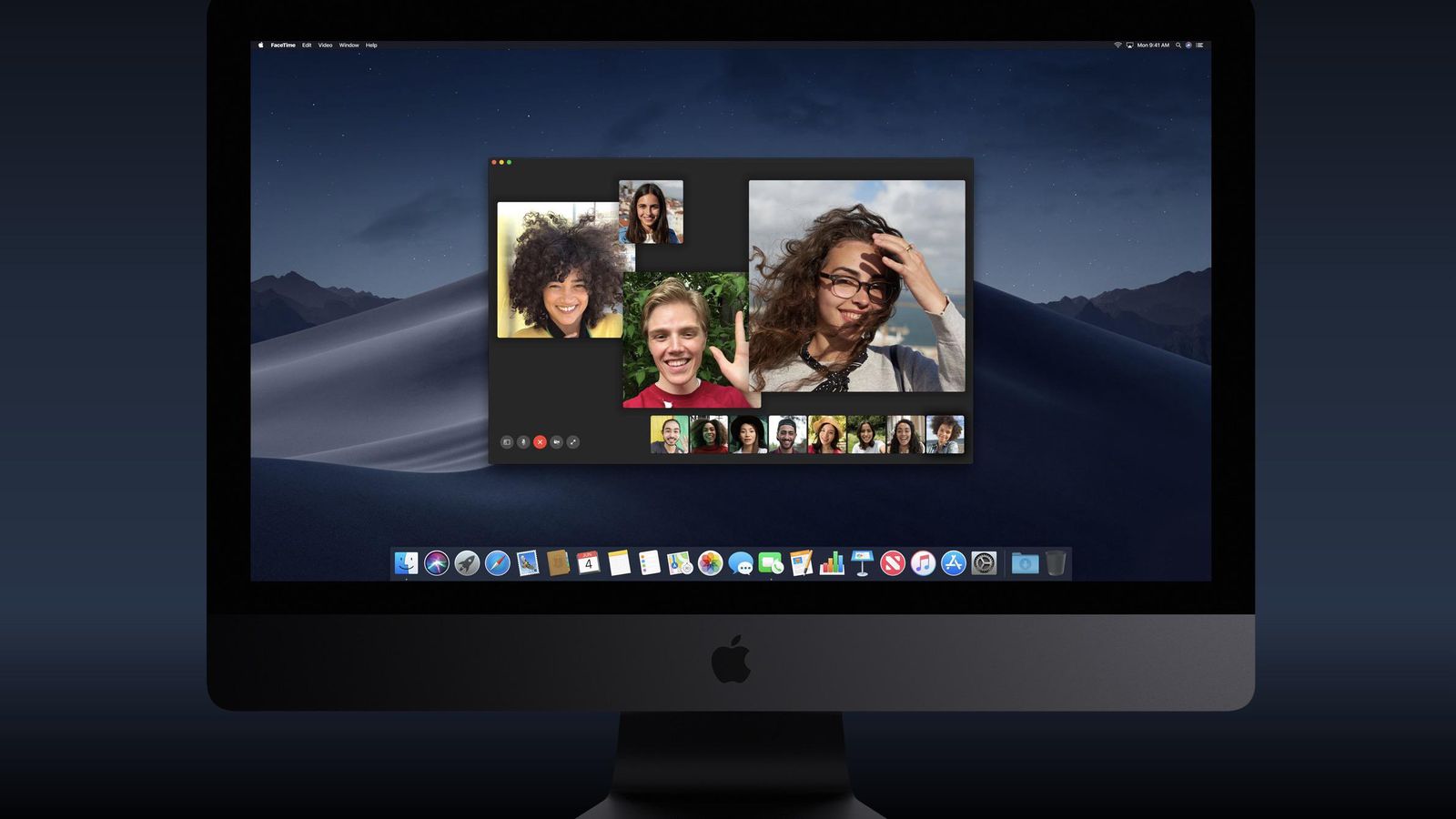Screen dimensions: 1456x819
Task: Open the FaceTime menu
Action: [x=283, y=45]
